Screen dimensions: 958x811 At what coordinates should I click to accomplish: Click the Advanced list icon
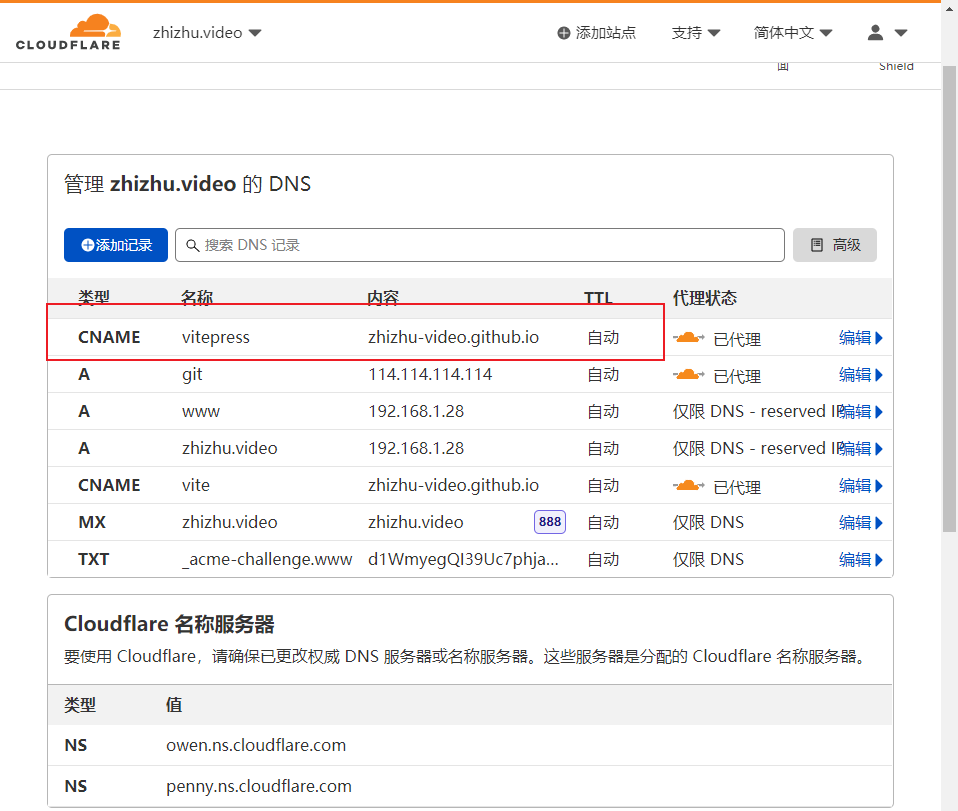[x=817, y=245]
